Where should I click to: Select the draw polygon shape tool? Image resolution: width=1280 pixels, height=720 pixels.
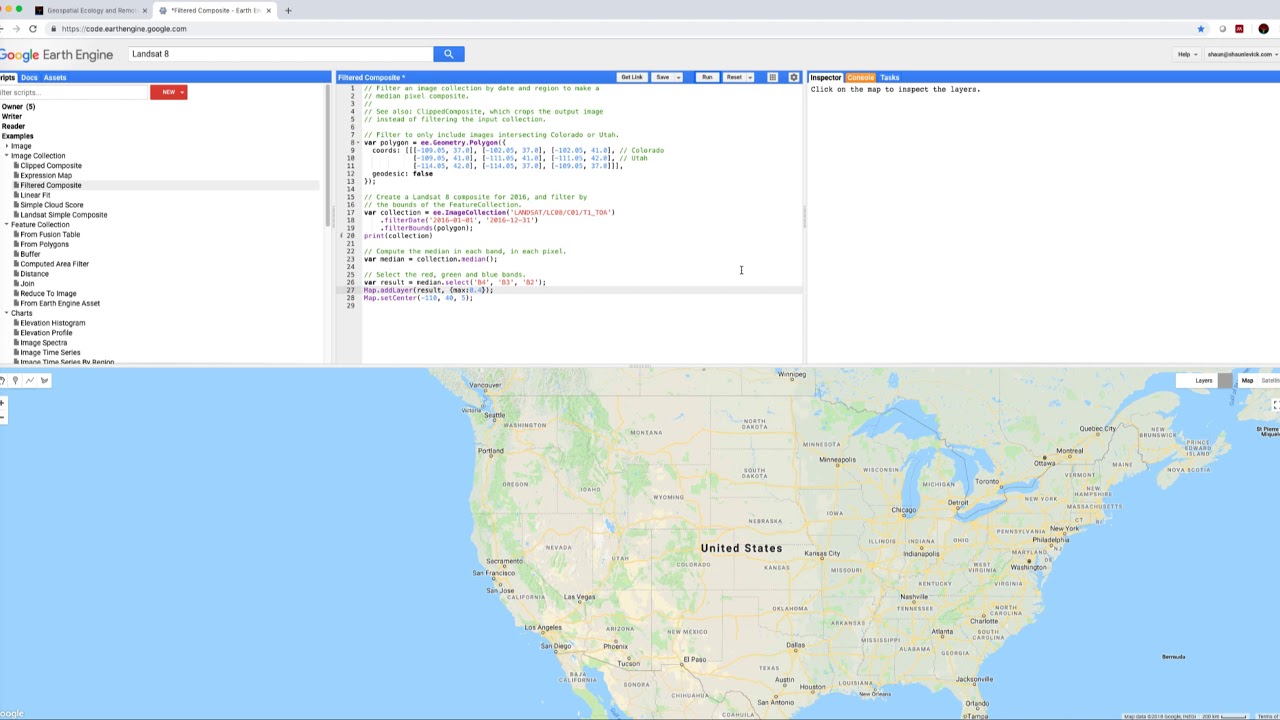(44, 380)
